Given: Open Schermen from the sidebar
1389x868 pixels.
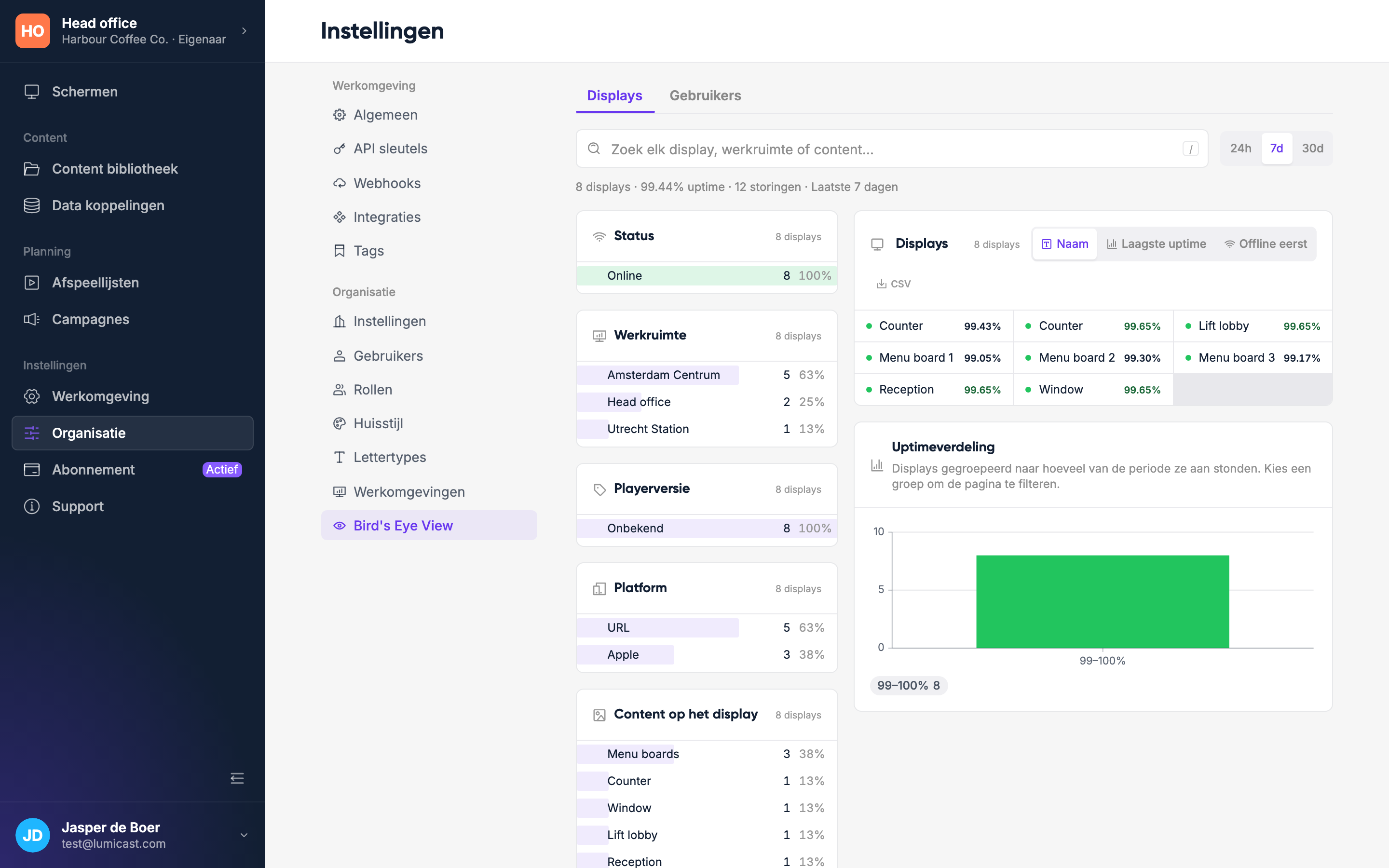Looking at the screenshot, I should [x=132, y=92].
